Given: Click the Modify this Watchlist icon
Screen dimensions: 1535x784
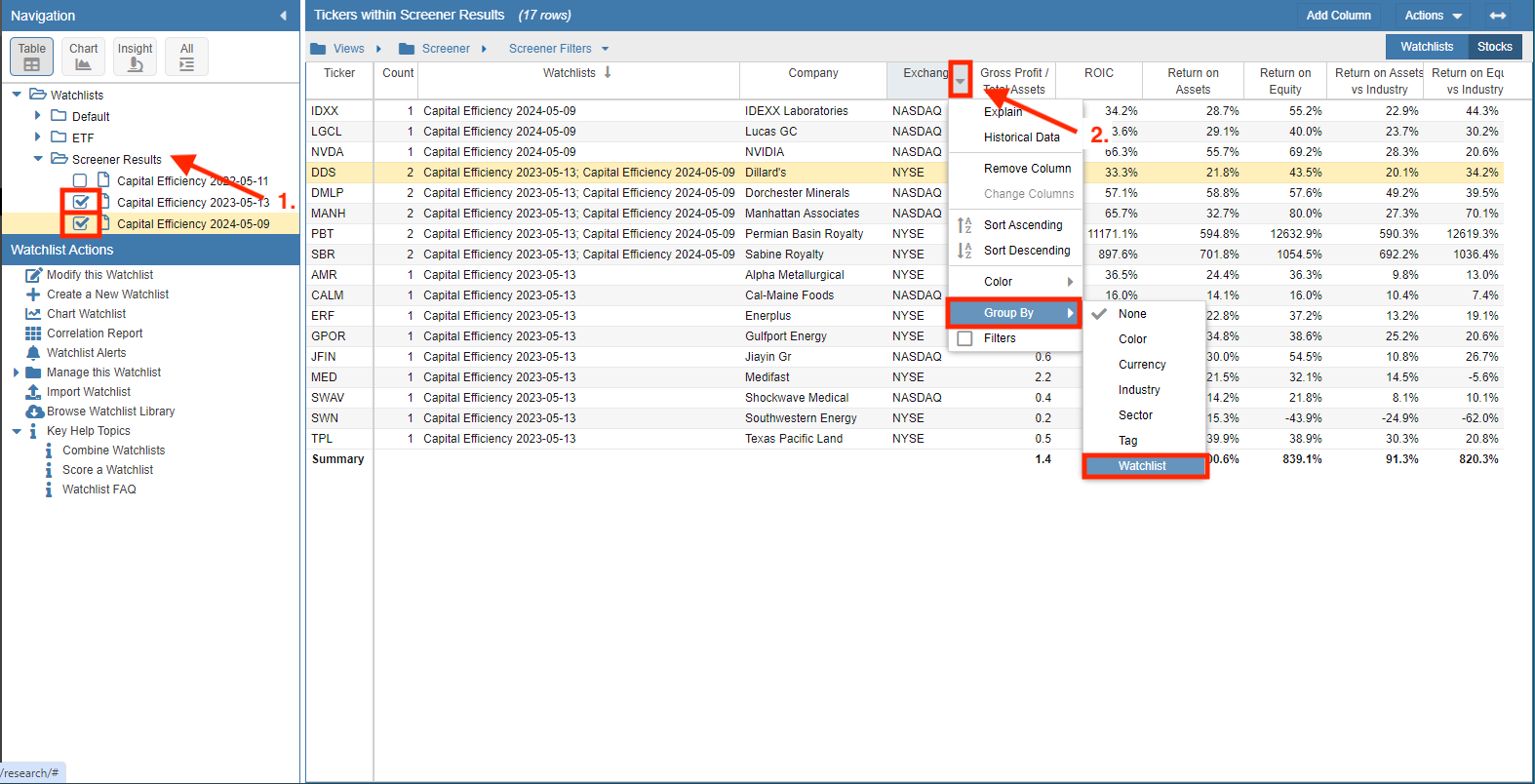Looking at the screenshot, I should tap(33, 275).
